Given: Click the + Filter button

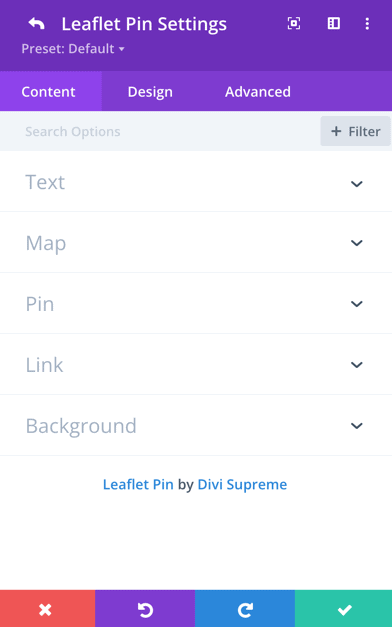Looking at the screenshot, I should [355, 131].
